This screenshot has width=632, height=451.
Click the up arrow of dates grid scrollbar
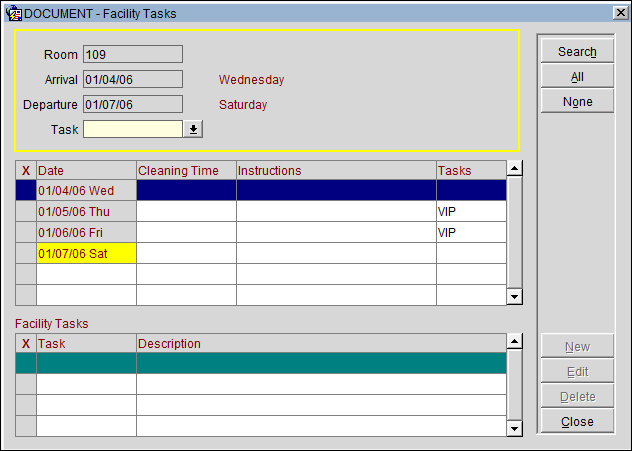514,168
